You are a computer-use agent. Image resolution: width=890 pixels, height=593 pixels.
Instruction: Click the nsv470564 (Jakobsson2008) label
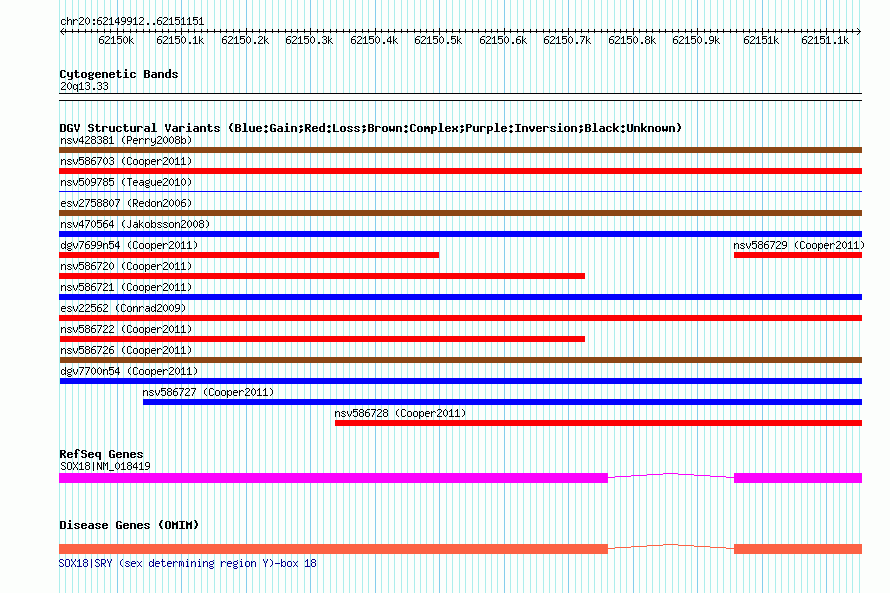(x=135, y=224)
